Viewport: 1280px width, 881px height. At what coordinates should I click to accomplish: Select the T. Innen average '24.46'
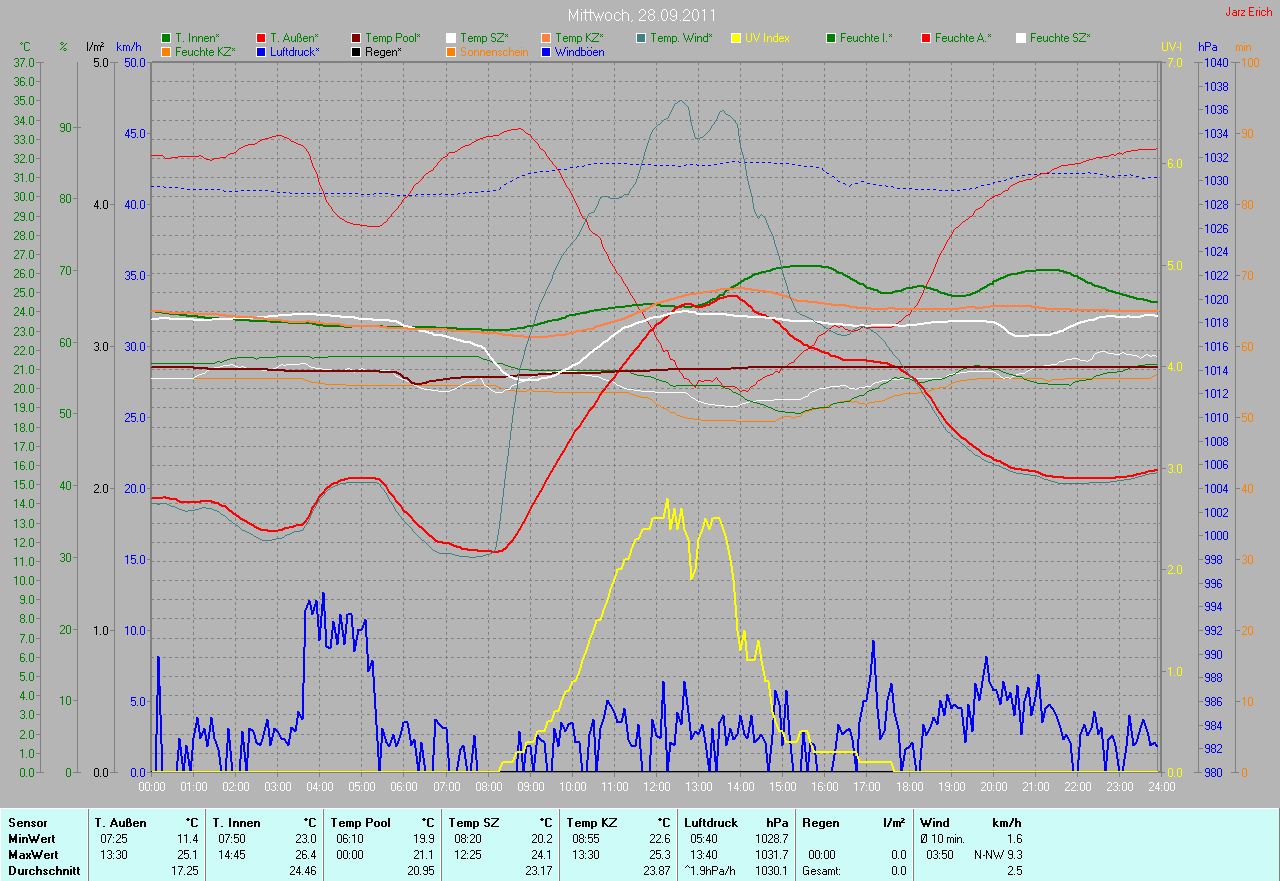click(x=302, y=871)
